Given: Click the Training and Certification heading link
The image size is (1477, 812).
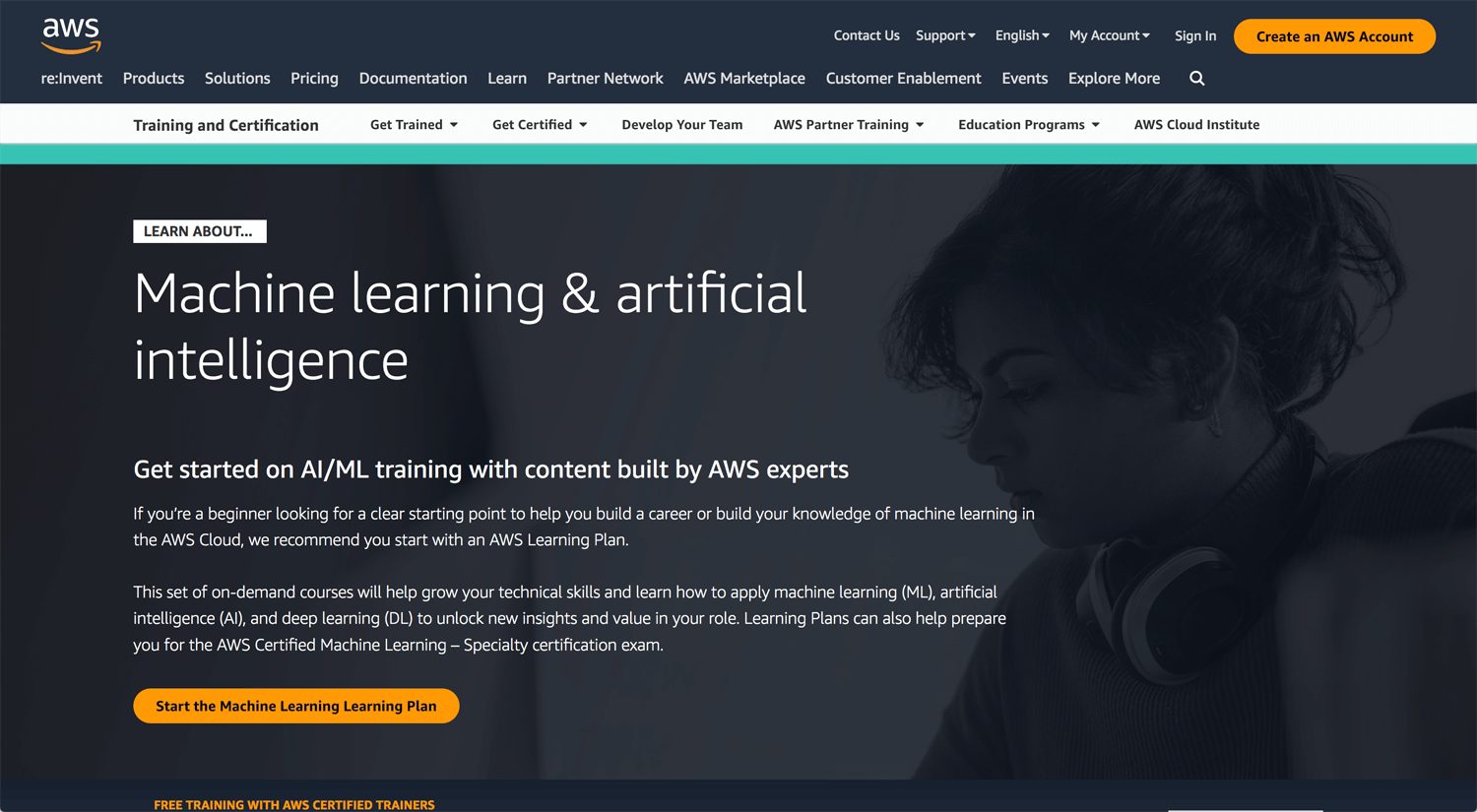Looking at the screenshot, I should click(x=225, y=125).
